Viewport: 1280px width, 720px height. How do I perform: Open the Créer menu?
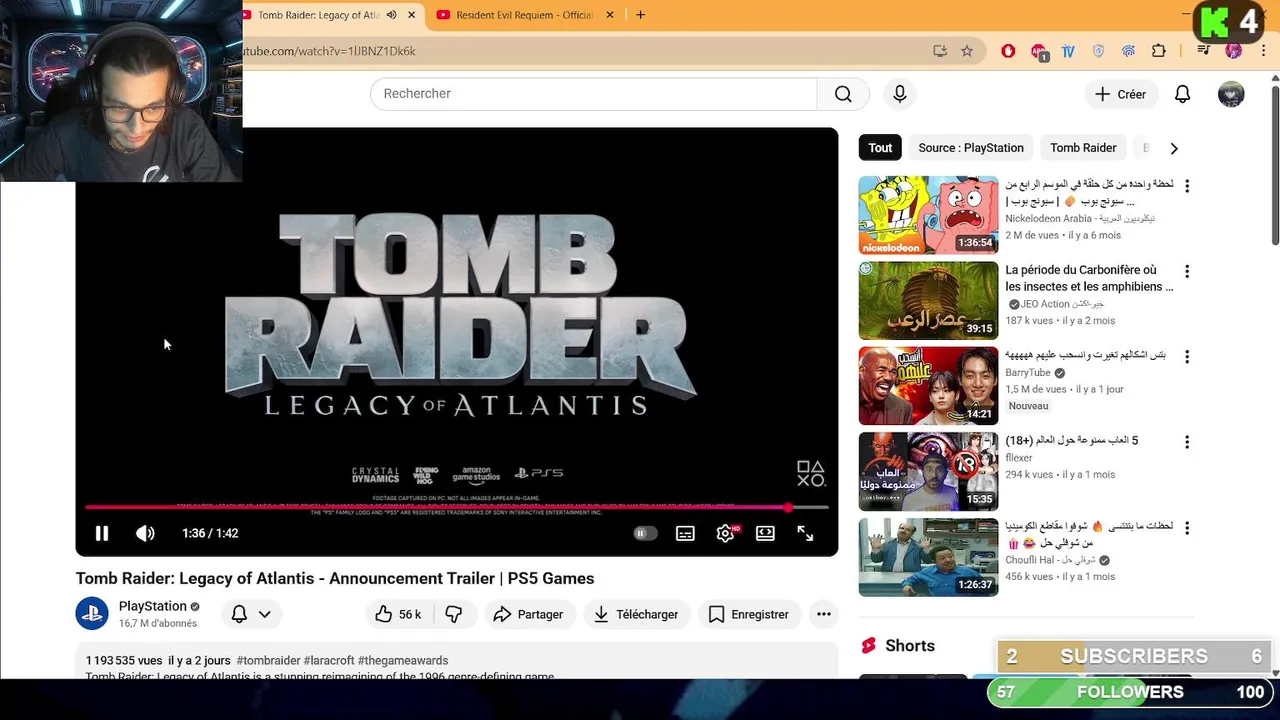1120,94
